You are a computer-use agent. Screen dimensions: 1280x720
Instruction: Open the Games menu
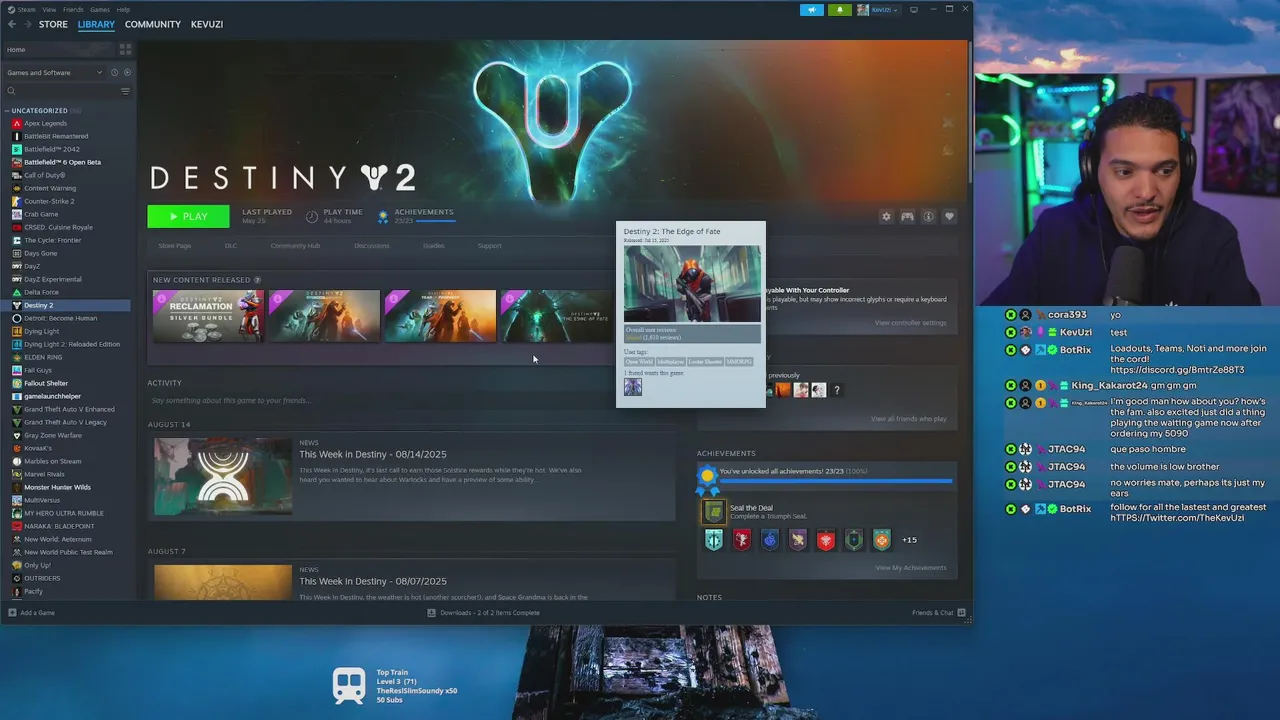pos(100,9)
